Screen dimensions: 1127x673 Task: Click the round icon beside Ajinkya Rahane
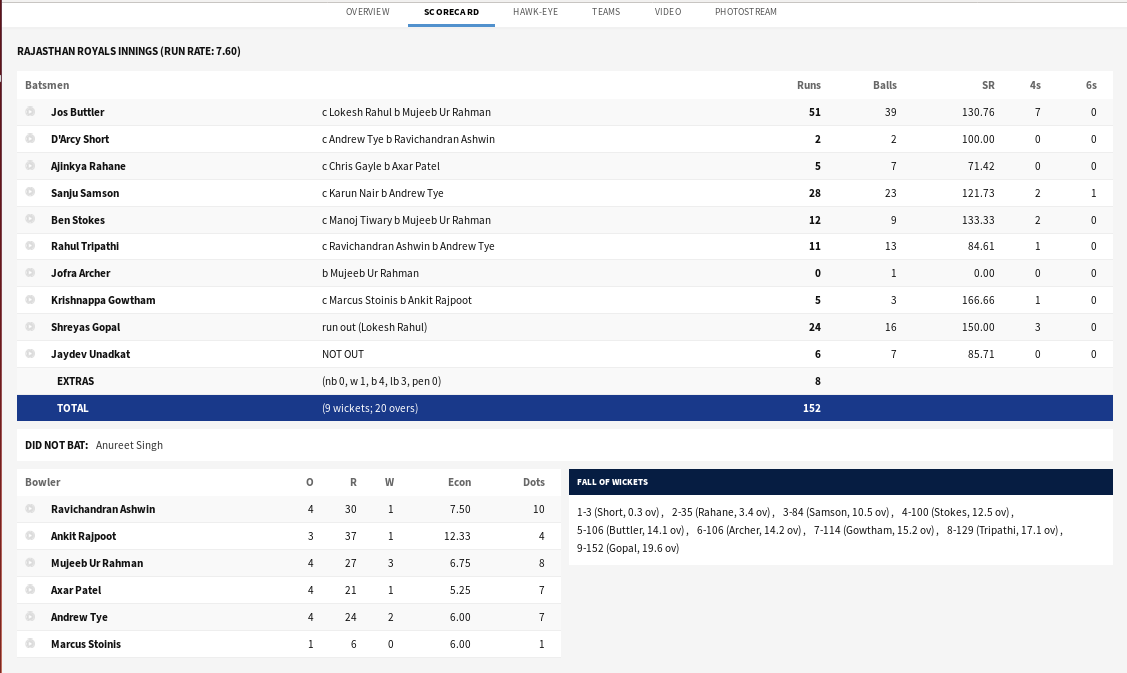click(x=30, y=165)
